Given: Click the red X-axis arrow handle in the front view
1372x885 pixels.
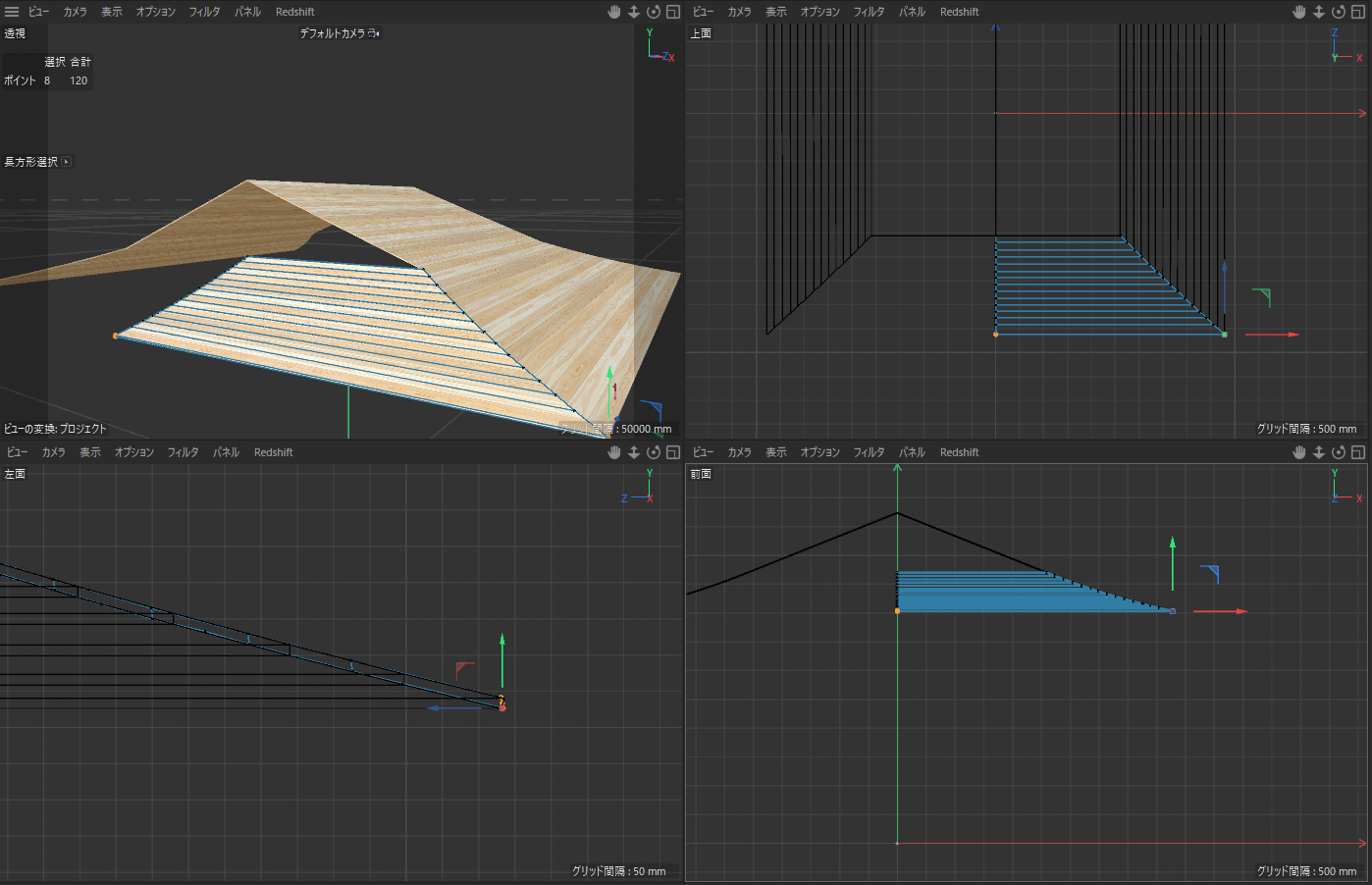Looking at the screenshot, I should point(1237,611).
